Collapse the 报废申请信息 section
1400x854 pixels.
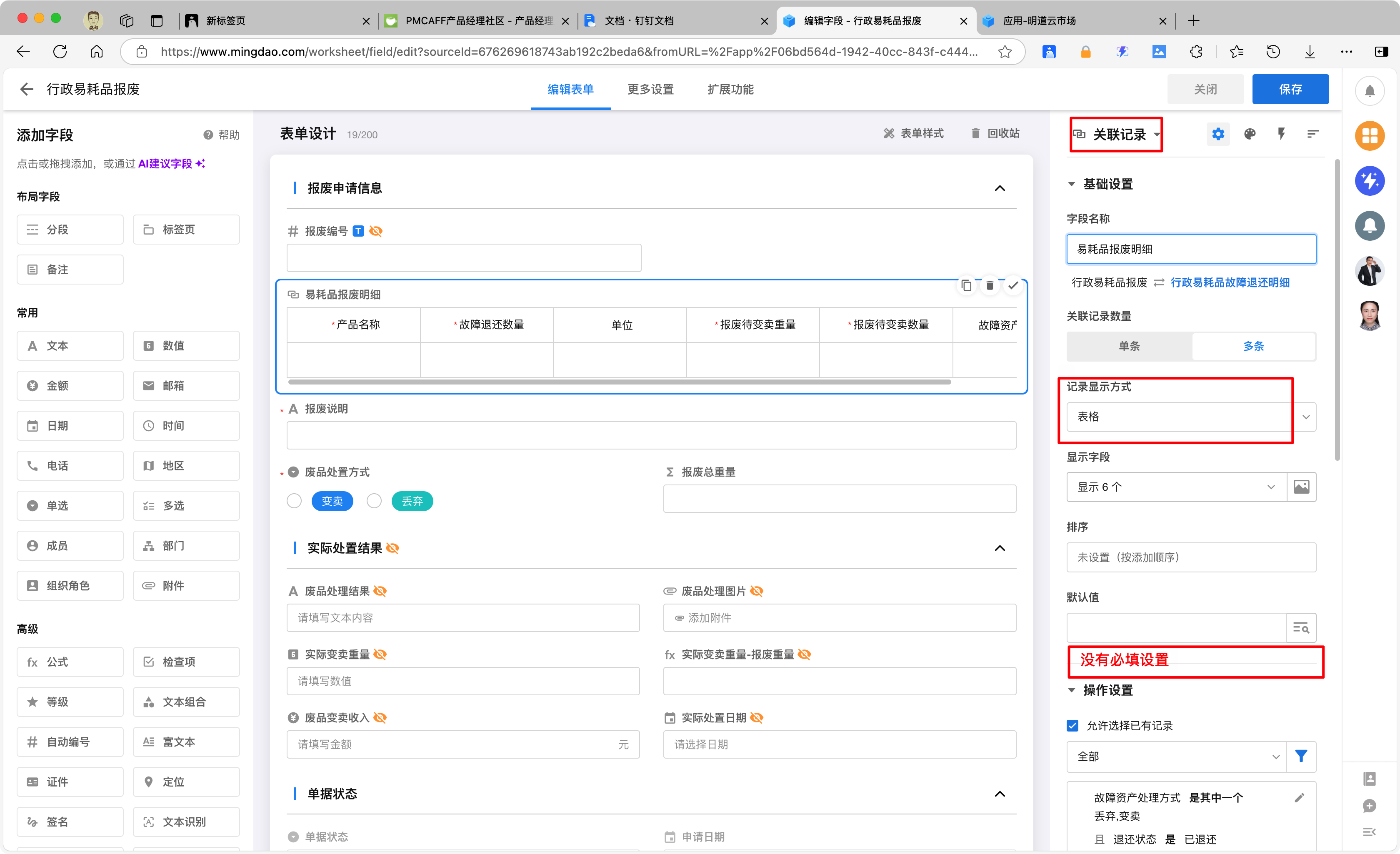1000,189
